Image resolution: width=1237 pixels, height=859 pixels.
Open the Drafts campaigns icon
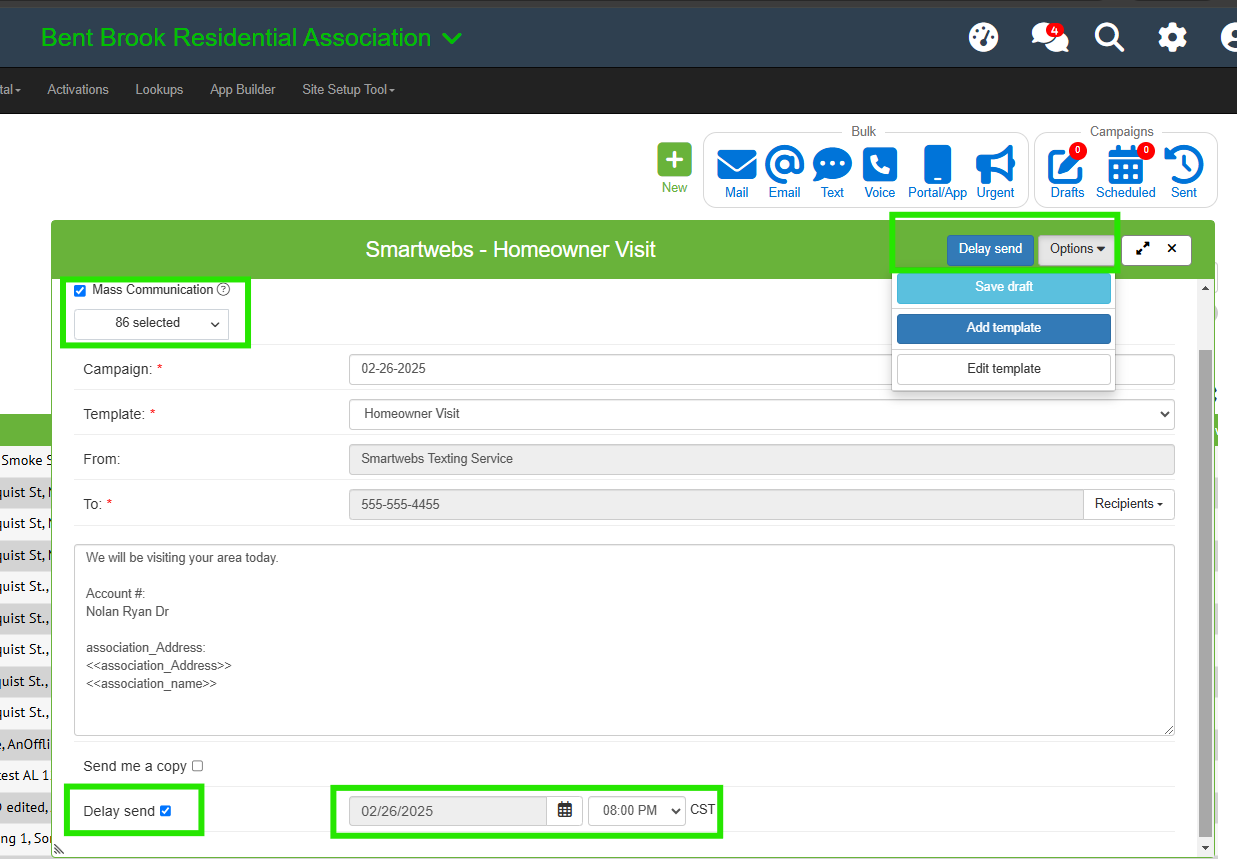click(1066, 166)
